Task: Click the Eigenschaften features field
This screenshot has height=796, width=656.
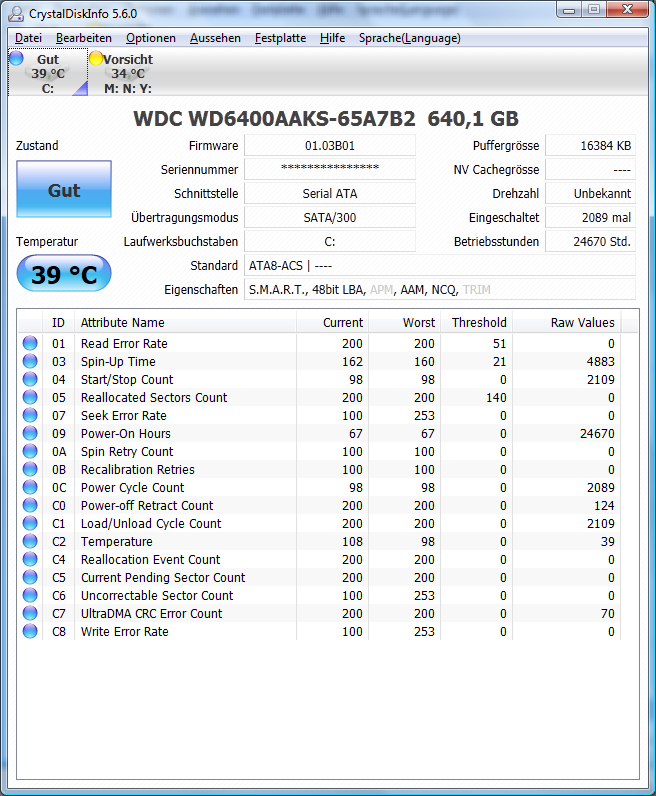Action: 440,289
